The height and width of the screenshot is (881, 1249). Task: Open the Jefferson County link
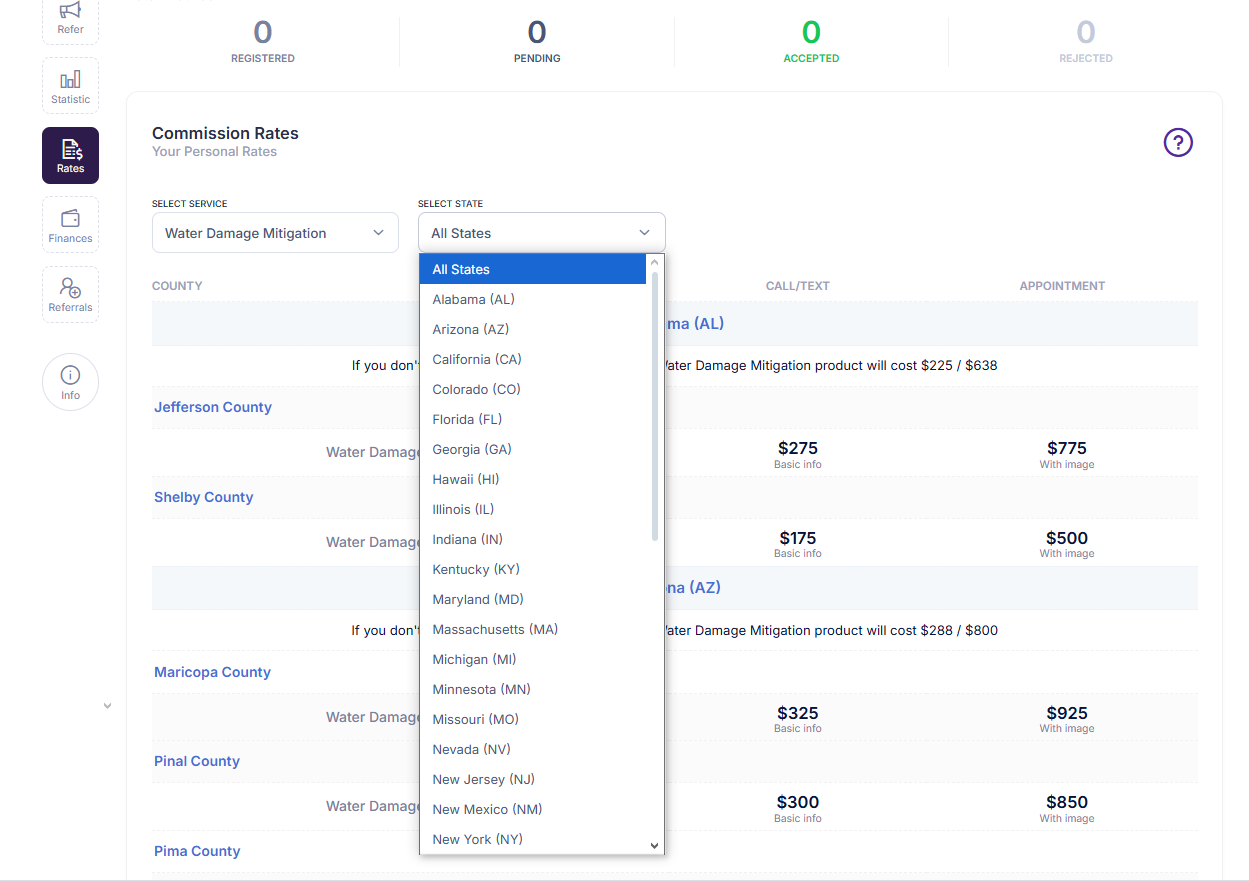click(x=213, y=407)
